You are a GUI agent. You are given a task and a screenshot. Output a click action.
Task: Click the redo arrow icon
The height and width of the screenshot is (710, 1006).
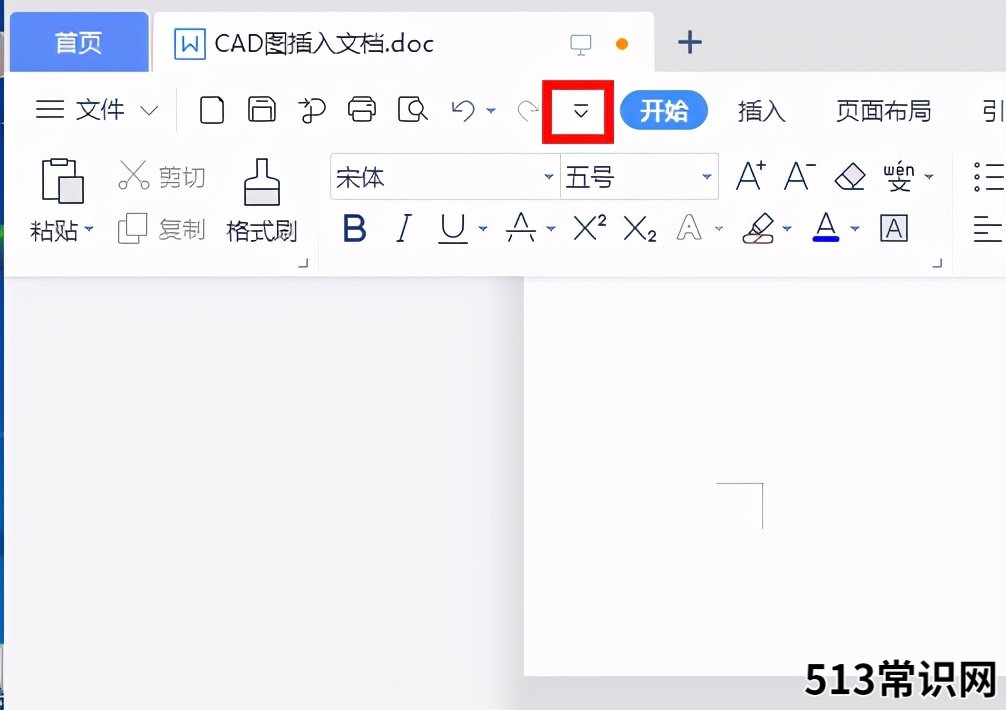527,110
